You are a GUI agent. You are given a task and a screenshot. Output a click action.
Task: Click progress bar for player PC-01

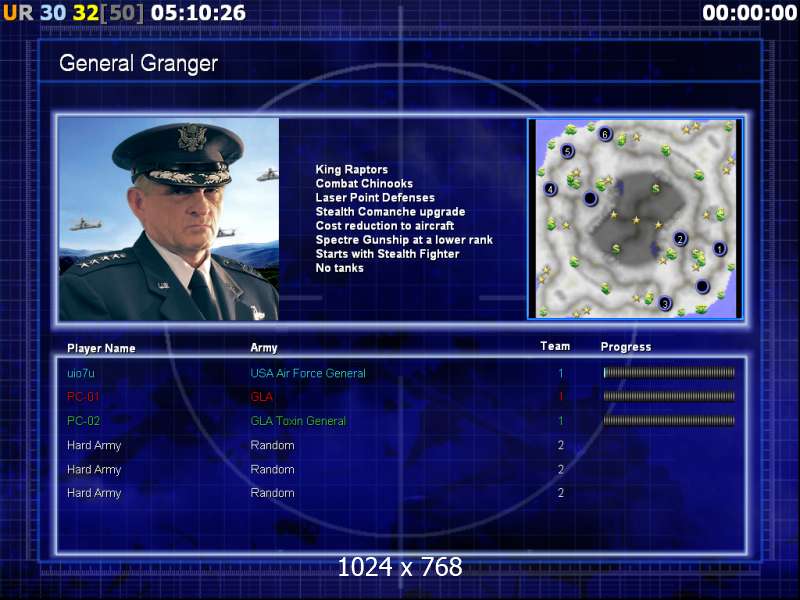[669, 396]
